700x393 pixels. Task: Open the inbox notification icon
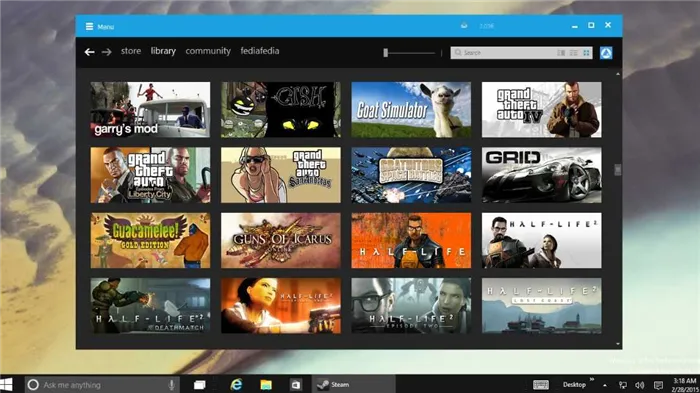(x=464, y=26)
